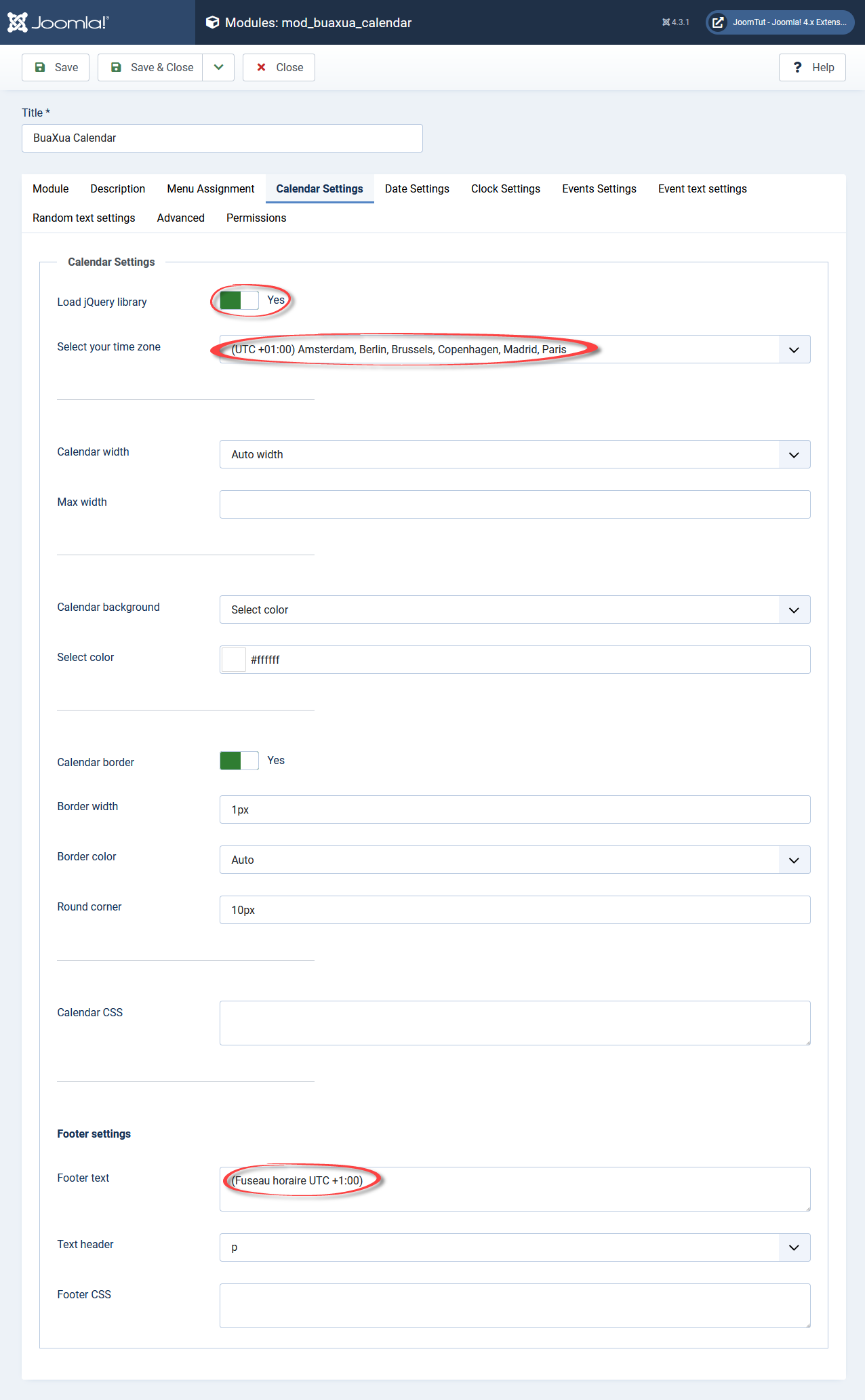Select the Calendar Settings tab
The height and width of the screenshot is (1400, 865).
(320, 188)
